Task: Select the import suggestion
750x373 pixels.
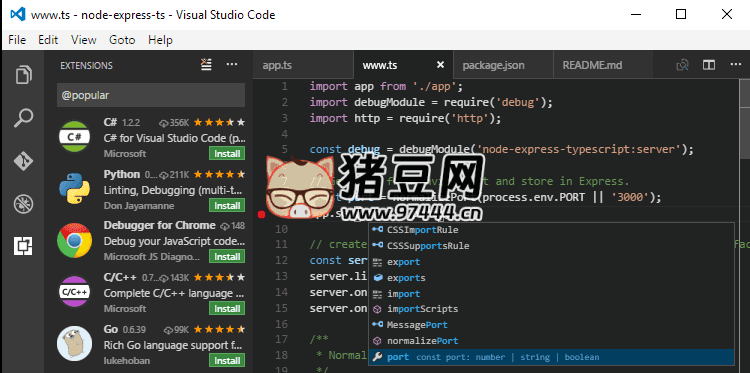Action: [551, 293]
